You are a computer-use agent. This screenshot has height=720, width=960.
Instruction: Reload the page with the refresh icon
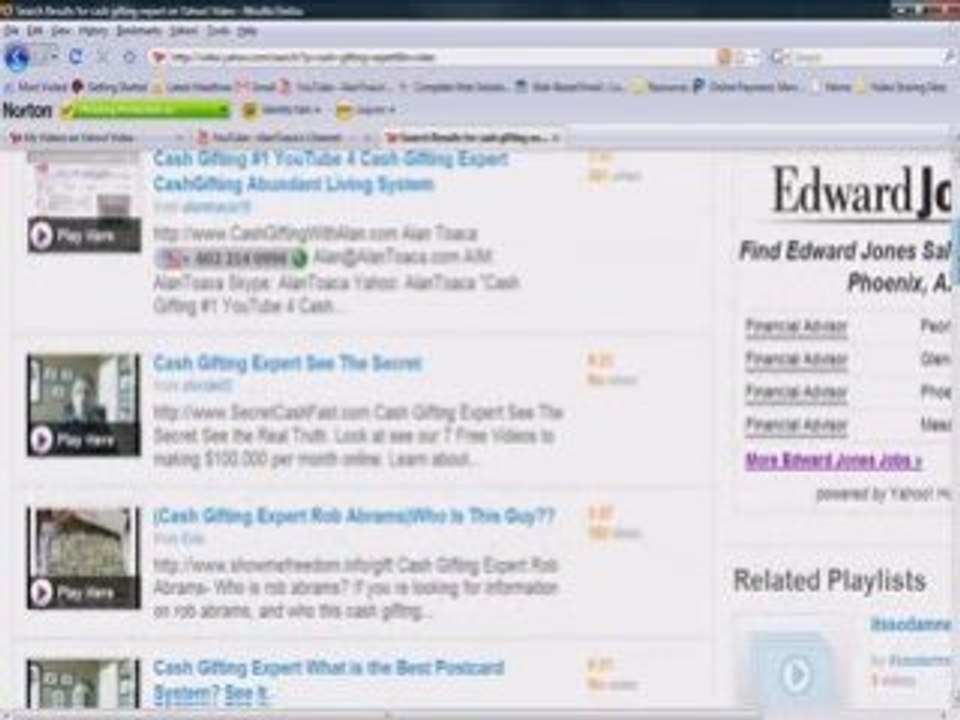75,58
